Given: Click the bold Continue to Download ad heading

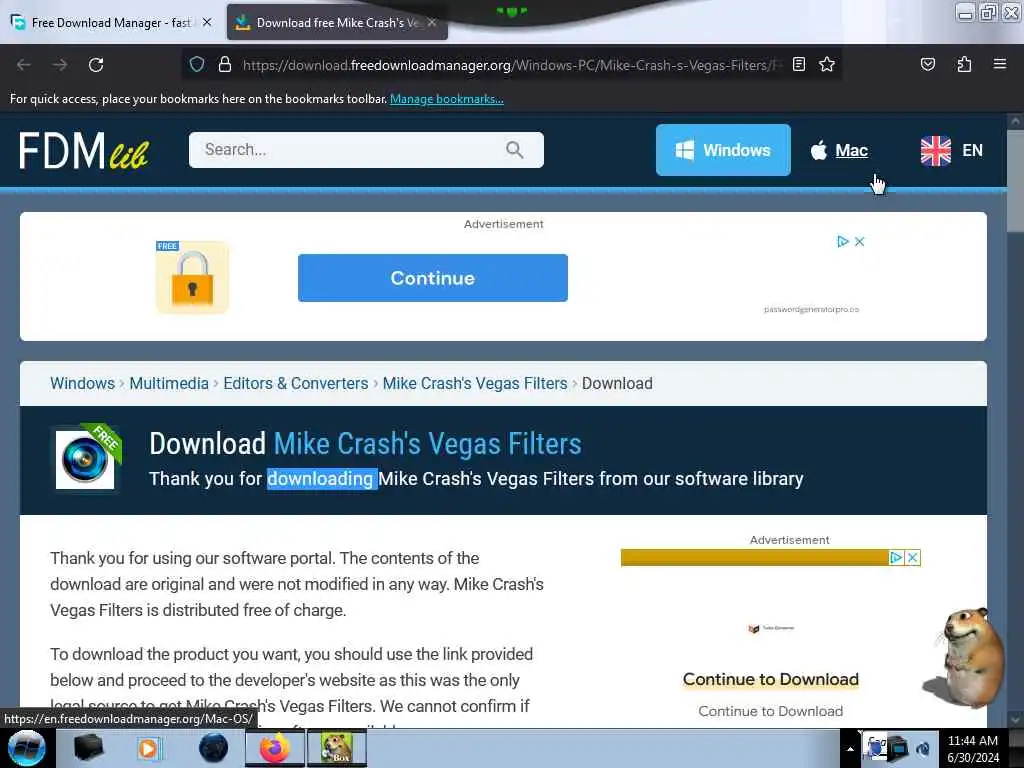Looking at the screenshot, I should tap(771, 679).
